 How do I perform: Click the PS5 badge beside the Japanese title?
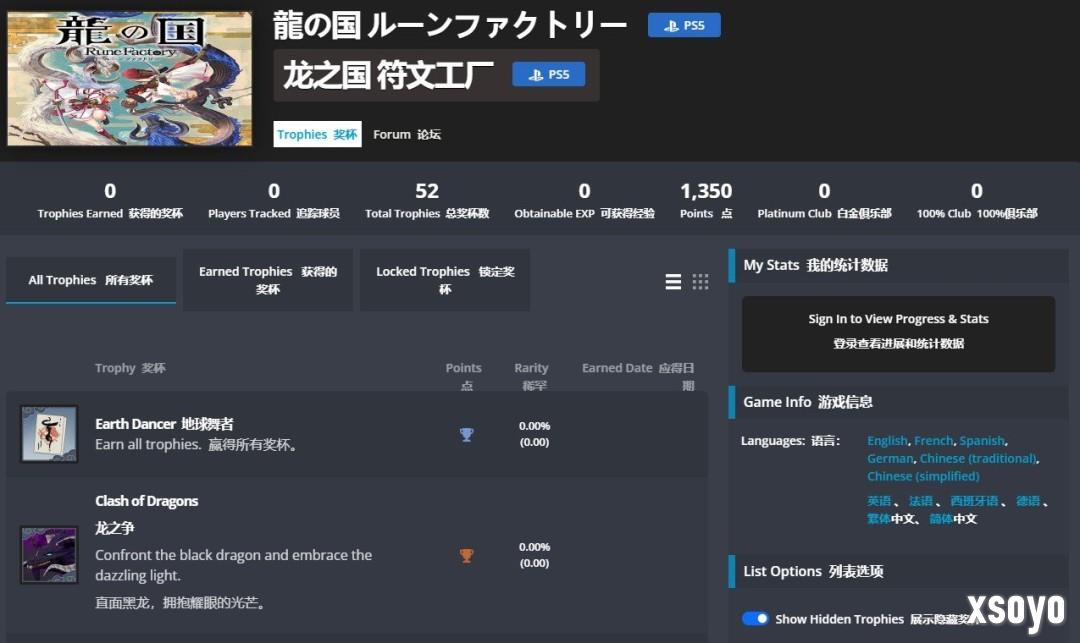point(684,26)
